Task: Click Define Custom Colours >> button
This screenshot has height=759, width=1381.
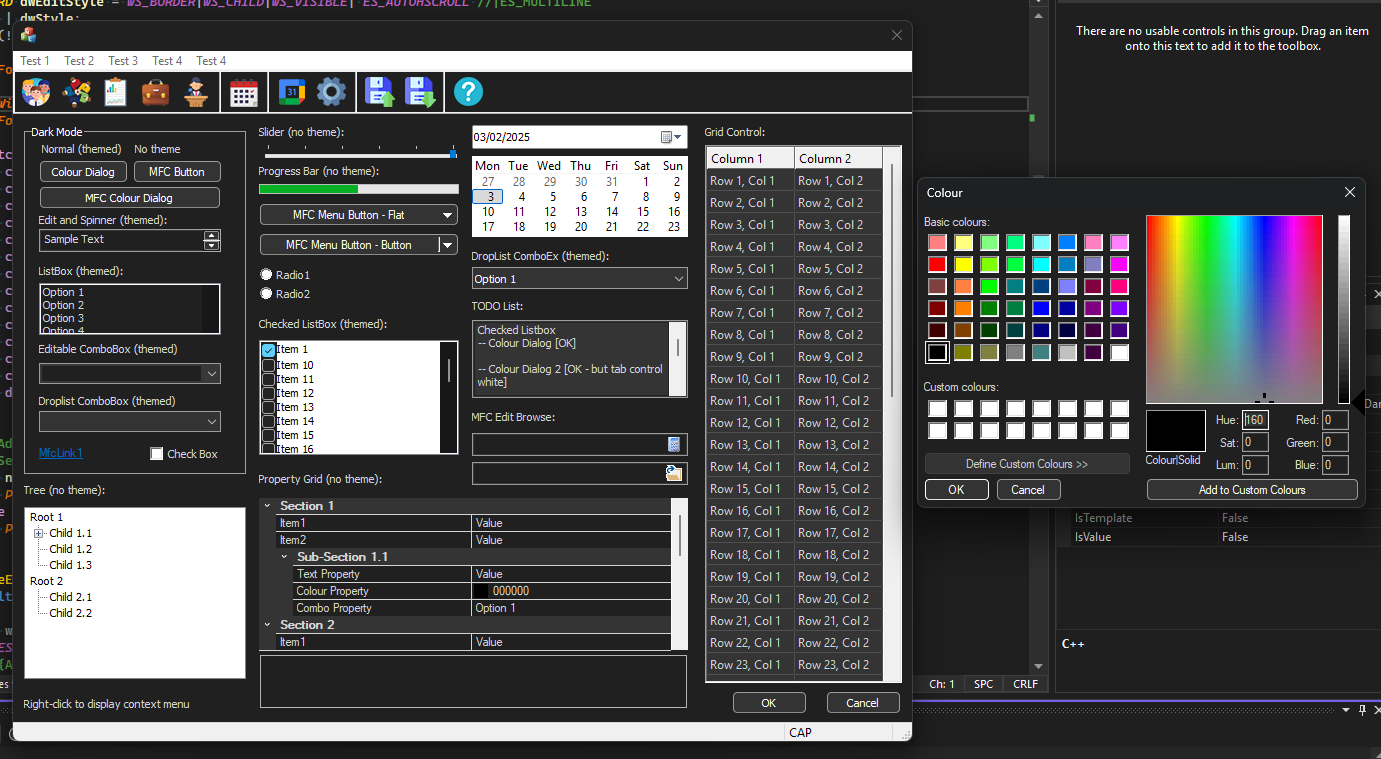Action: [x=1027, y=464]
